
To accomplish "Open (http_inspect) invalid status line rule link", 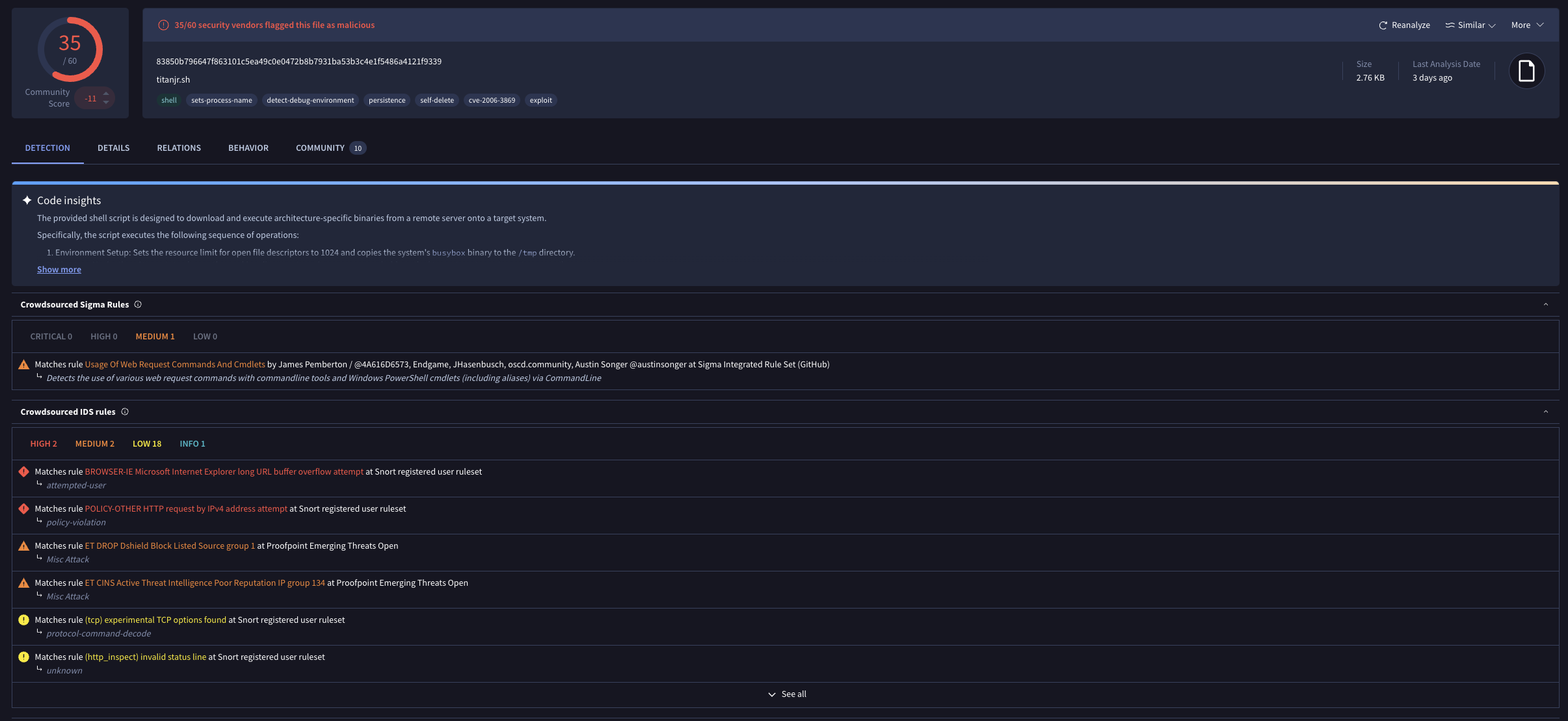I will [x=146, y=657].
